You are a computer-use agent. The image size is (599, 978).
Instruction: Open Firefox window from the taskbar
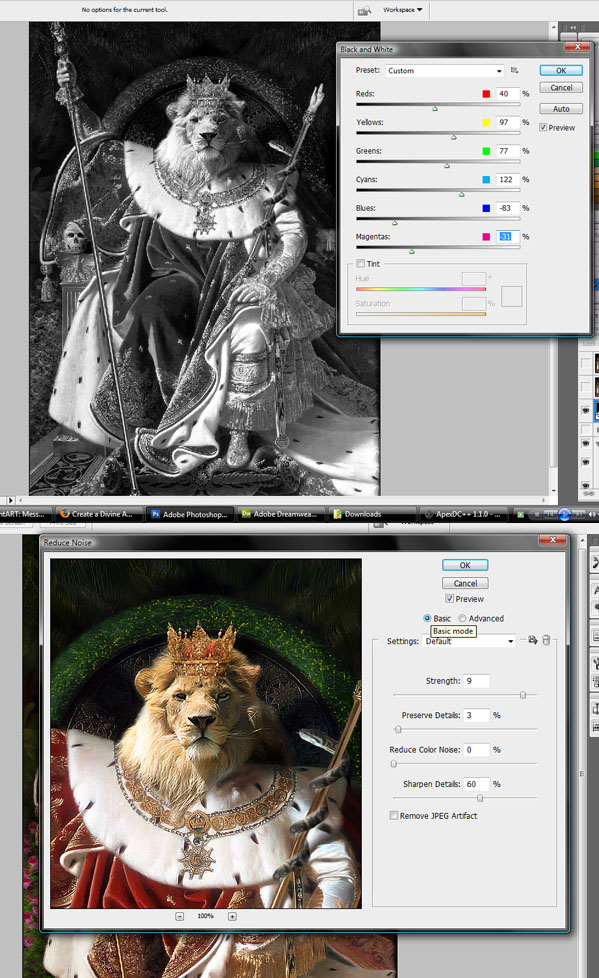click(x=97, y=514)
